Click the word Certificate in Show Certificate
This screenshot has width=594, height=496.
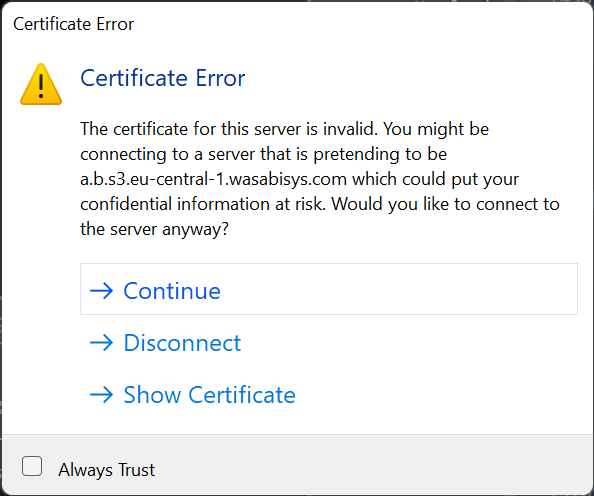pos(242,395)
